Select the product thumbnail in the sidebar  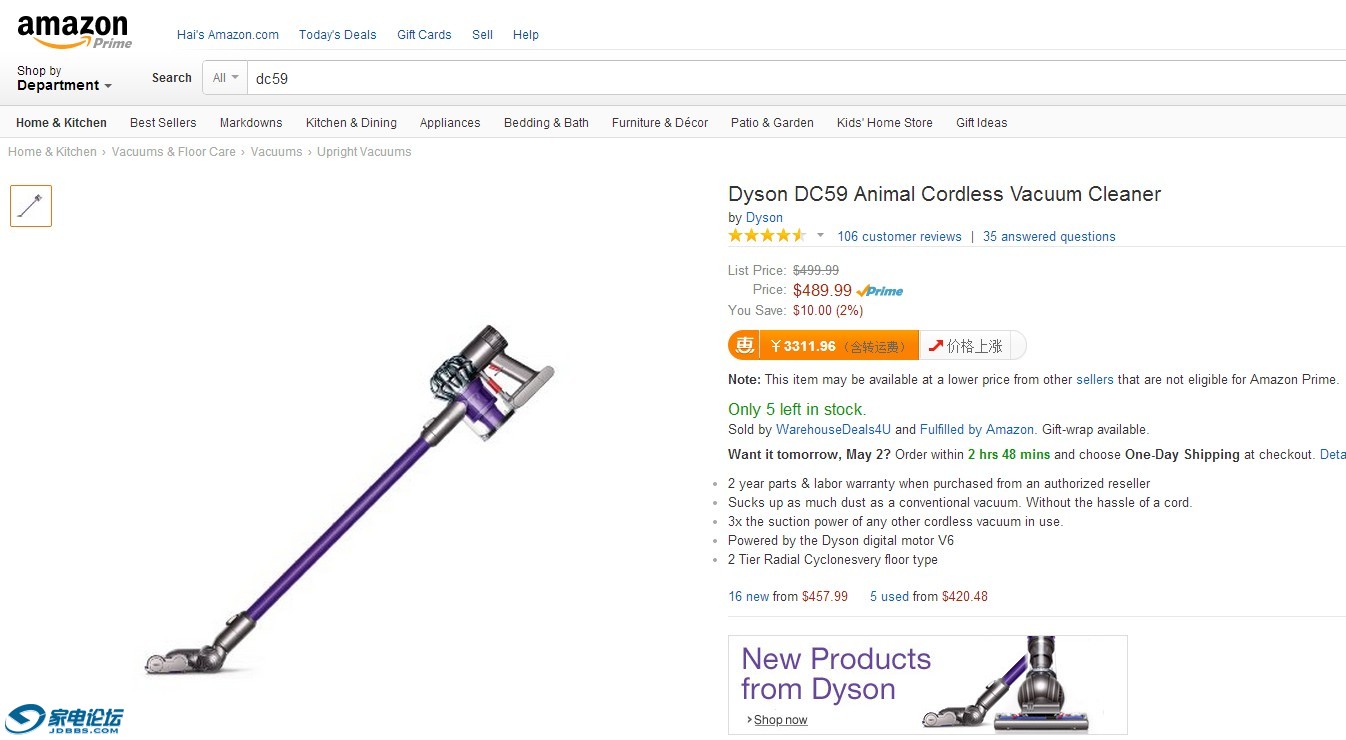click(x=30, y=205)
